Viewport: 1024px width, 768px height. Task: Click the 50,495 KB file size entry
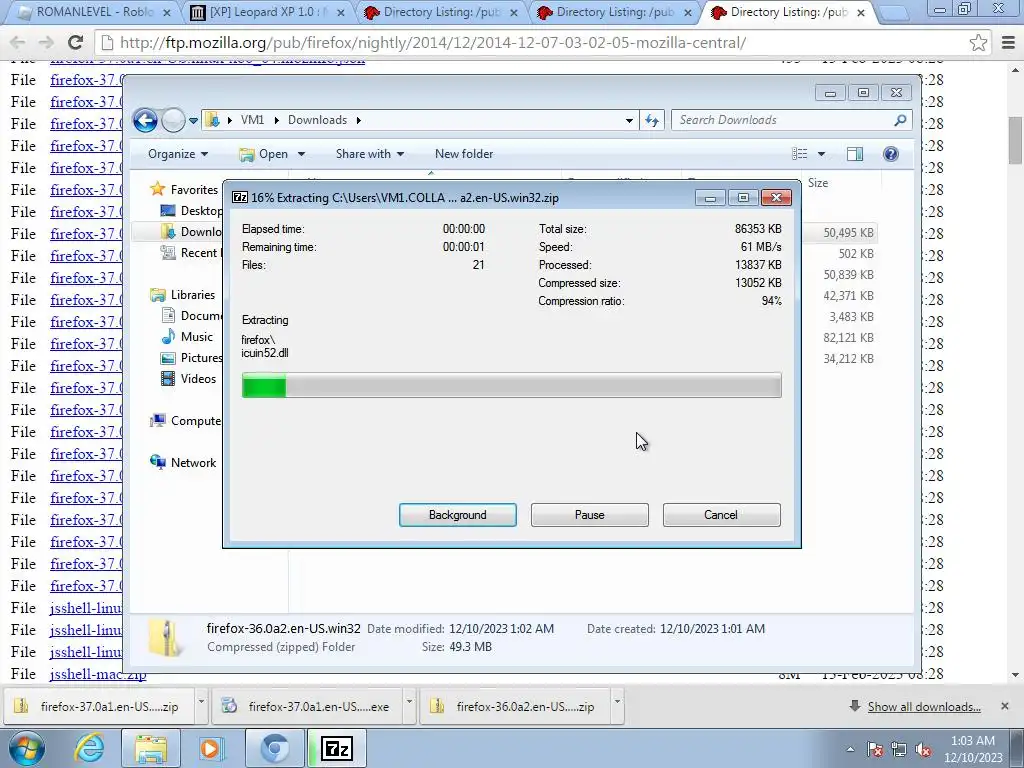[848, 232]
